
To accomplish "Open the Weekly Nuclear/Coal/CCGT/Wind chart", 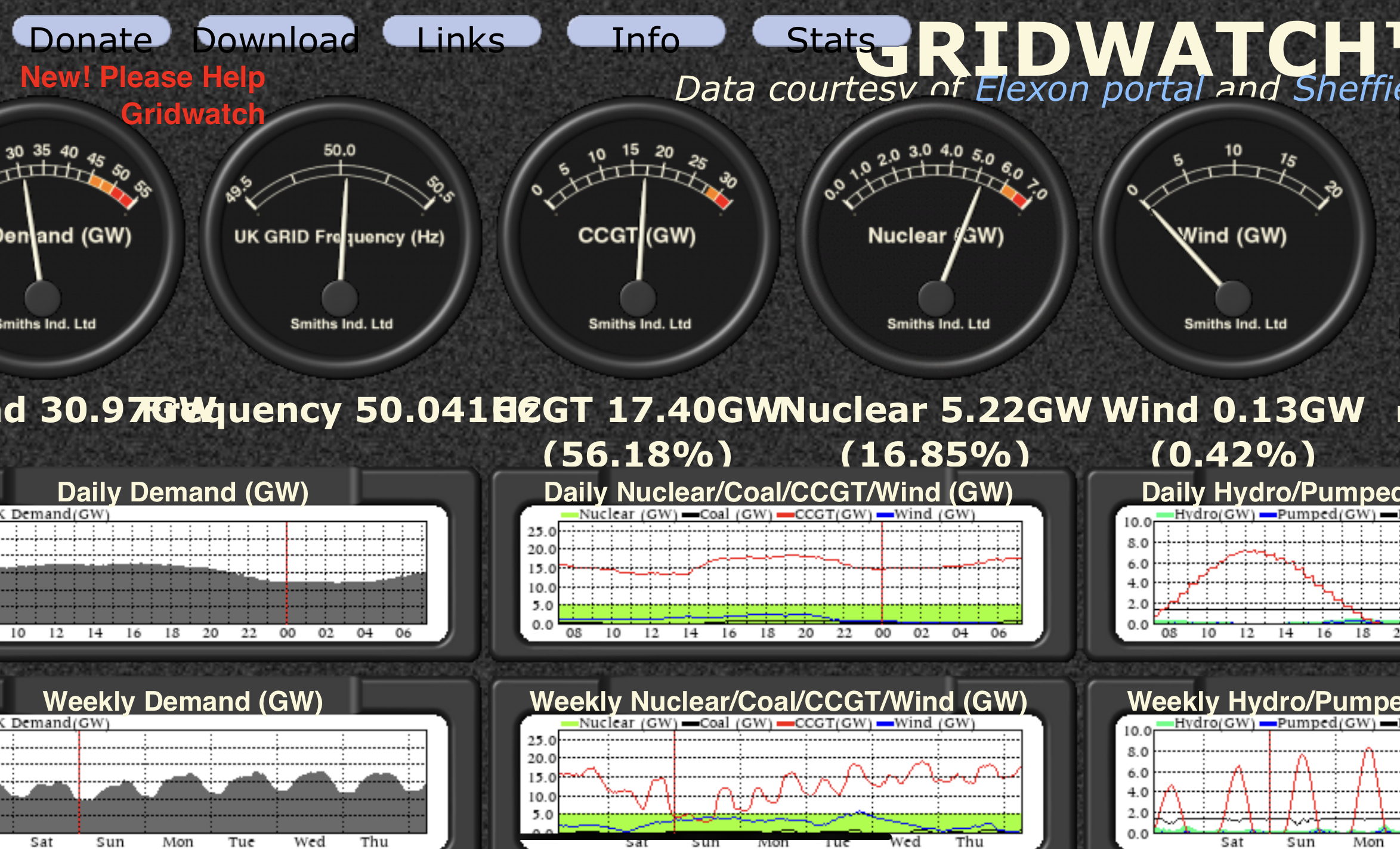I will 782,782.
